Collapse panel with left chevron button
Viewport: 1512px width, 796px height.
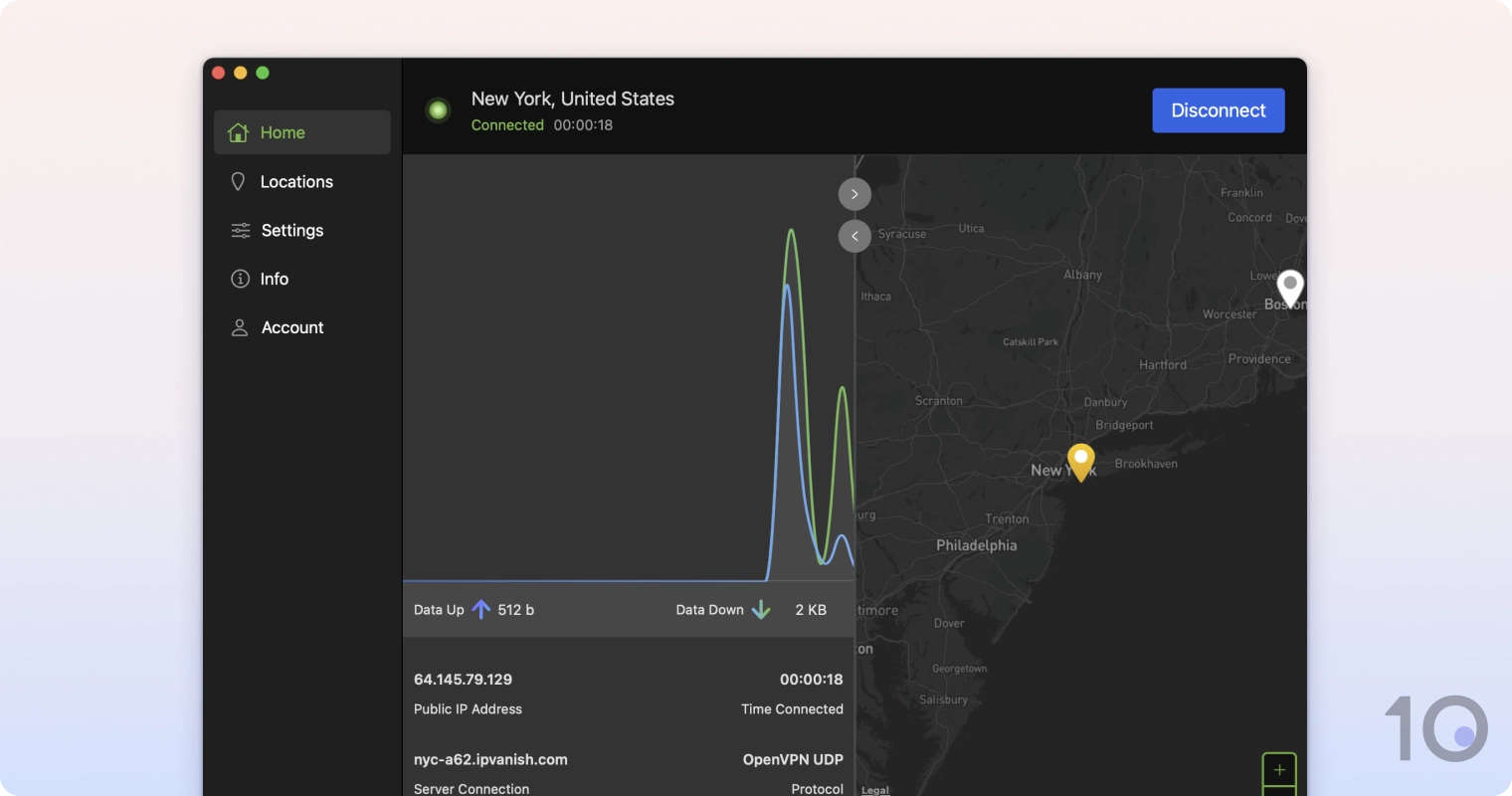tap(854, 236)
